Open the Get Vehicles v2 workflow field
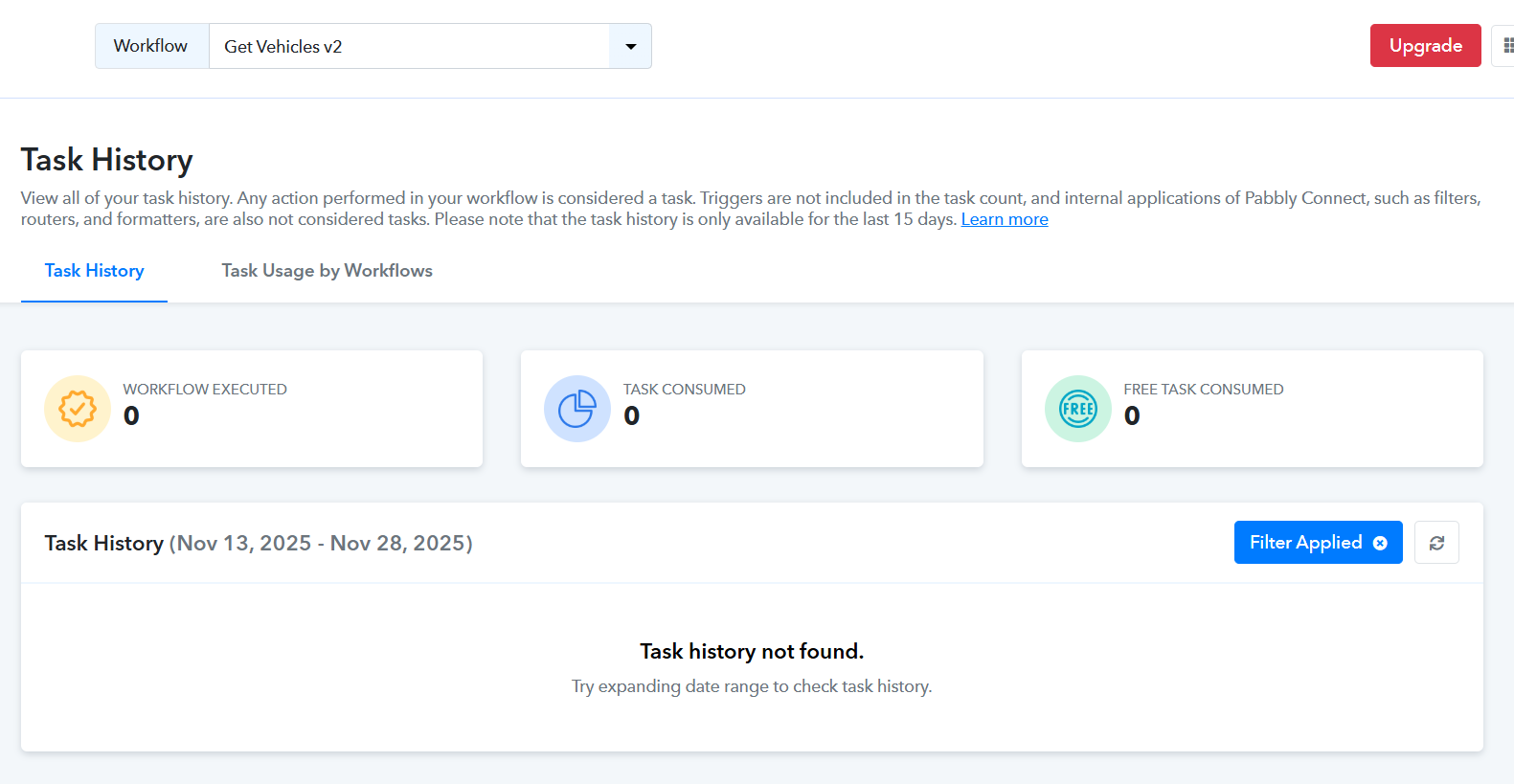The image size is (1514, 784). click(409, 46)
